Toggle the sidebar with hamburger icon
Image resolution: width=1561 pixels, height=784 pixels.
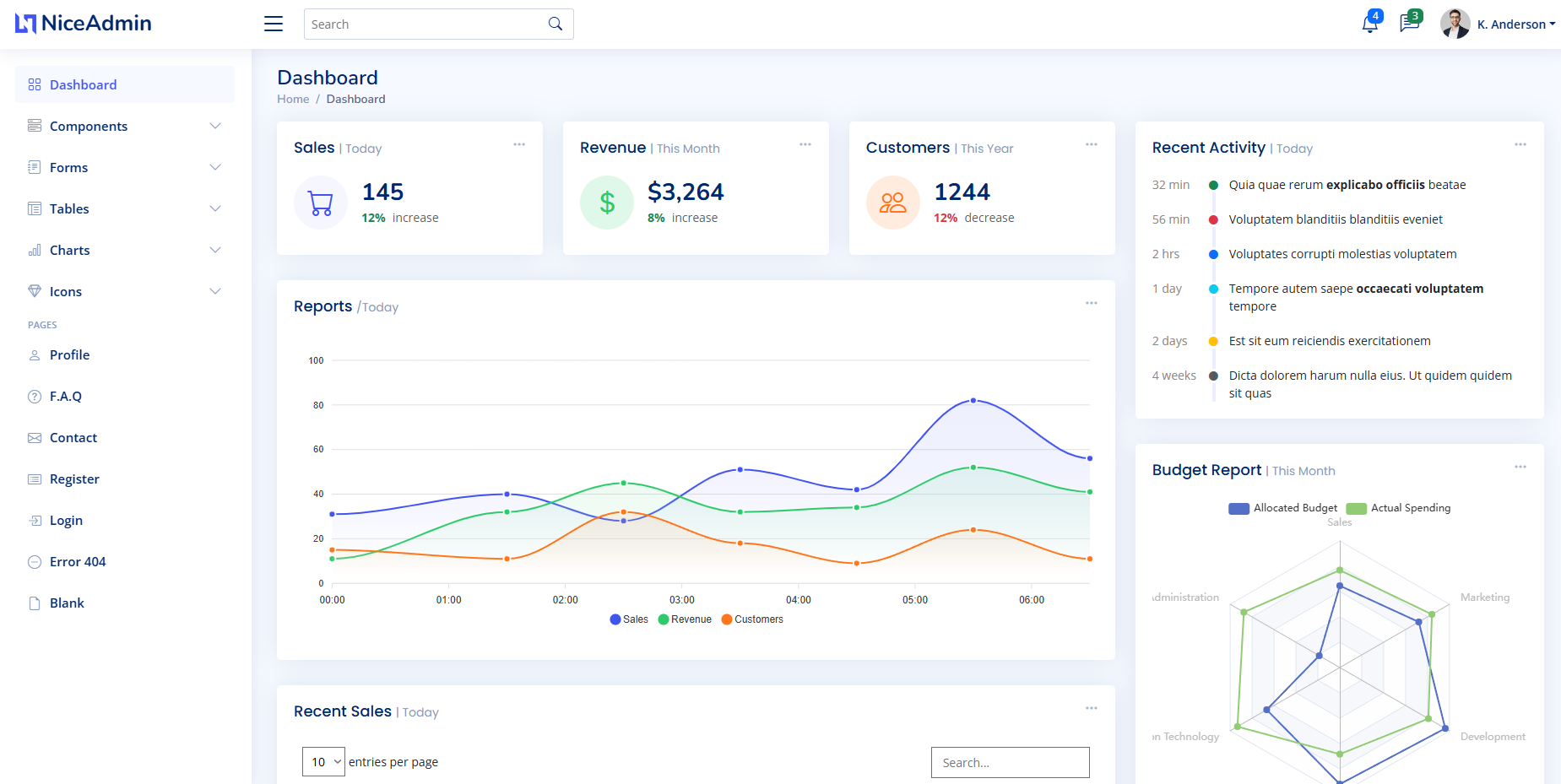(x=273, y=24)
